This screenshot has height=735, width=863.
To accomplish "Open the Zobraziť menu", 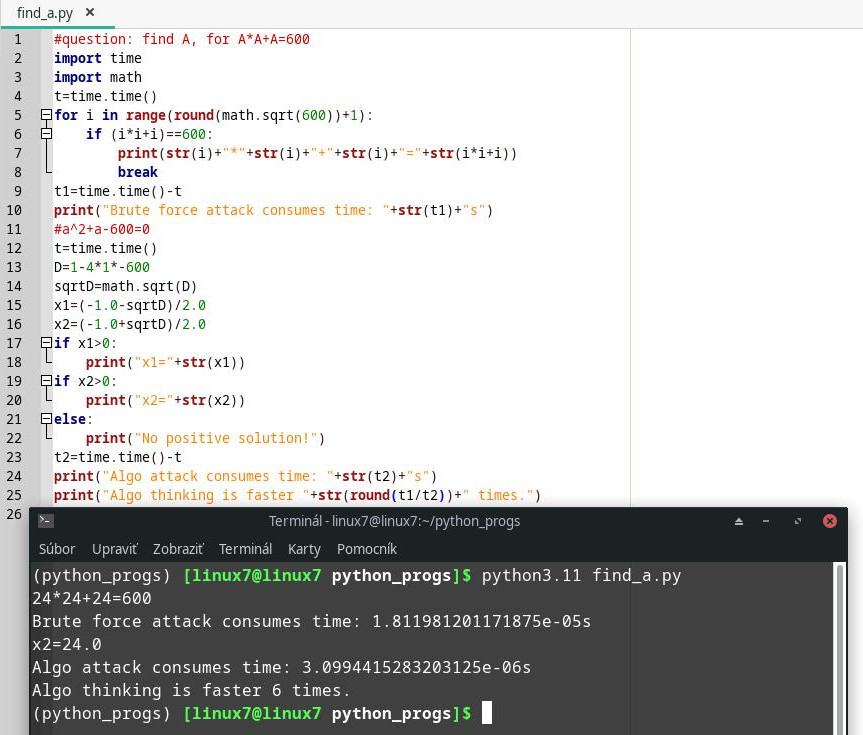I will pos(178,549).
